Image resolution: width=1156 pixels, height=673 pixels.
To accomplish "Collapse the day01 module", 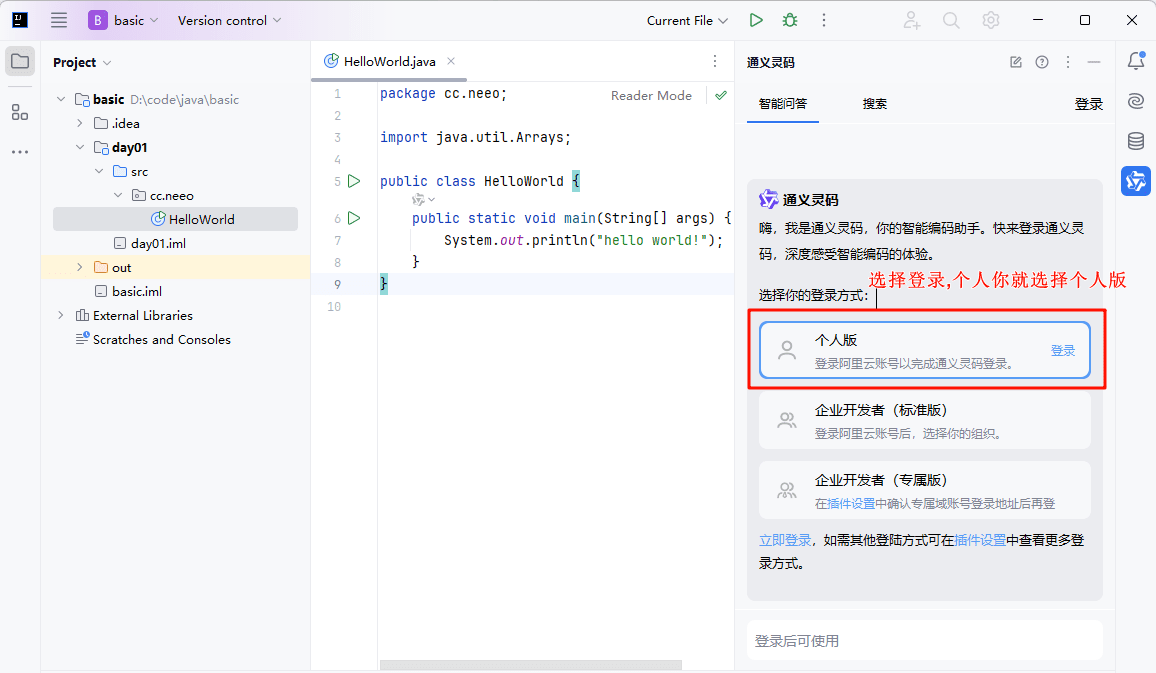I will 80,147.
